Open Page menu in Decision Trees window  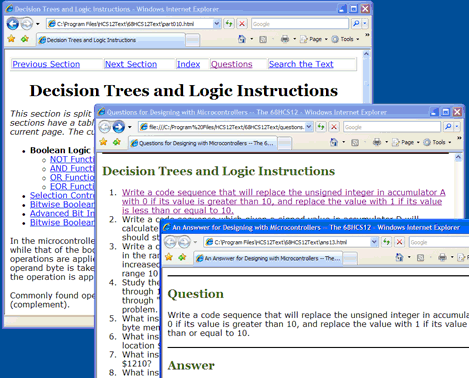(313, 39)
